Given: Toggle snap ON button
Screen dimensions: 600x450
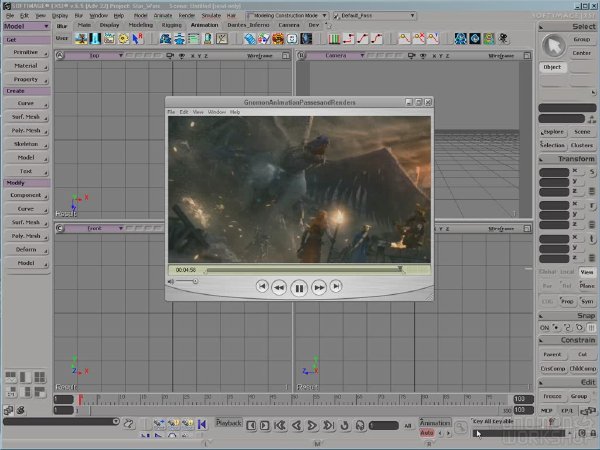Looking at the screenshot, I should tap(544, 328).
